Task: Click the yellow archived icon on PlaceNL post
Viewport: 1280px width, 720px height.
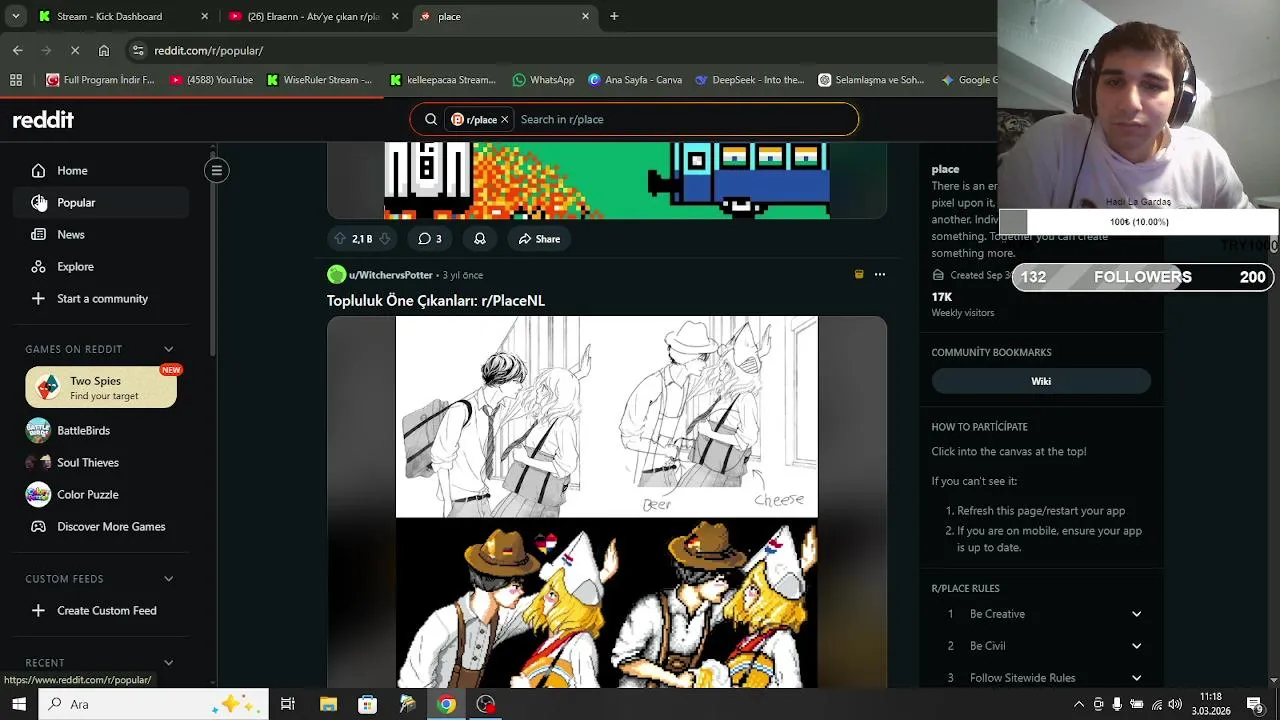Action: pyautogui.click(x=859, y=275)
